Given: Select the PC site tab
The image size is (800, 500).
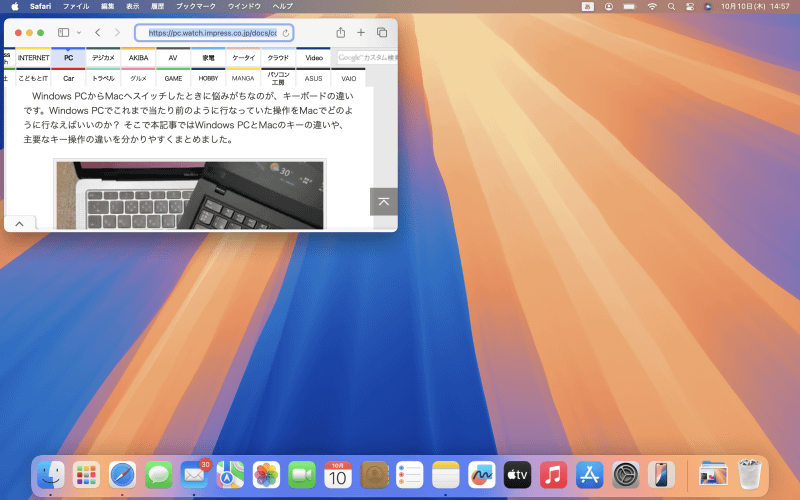Looking at the screenshot, I should [x=68, y=58].
